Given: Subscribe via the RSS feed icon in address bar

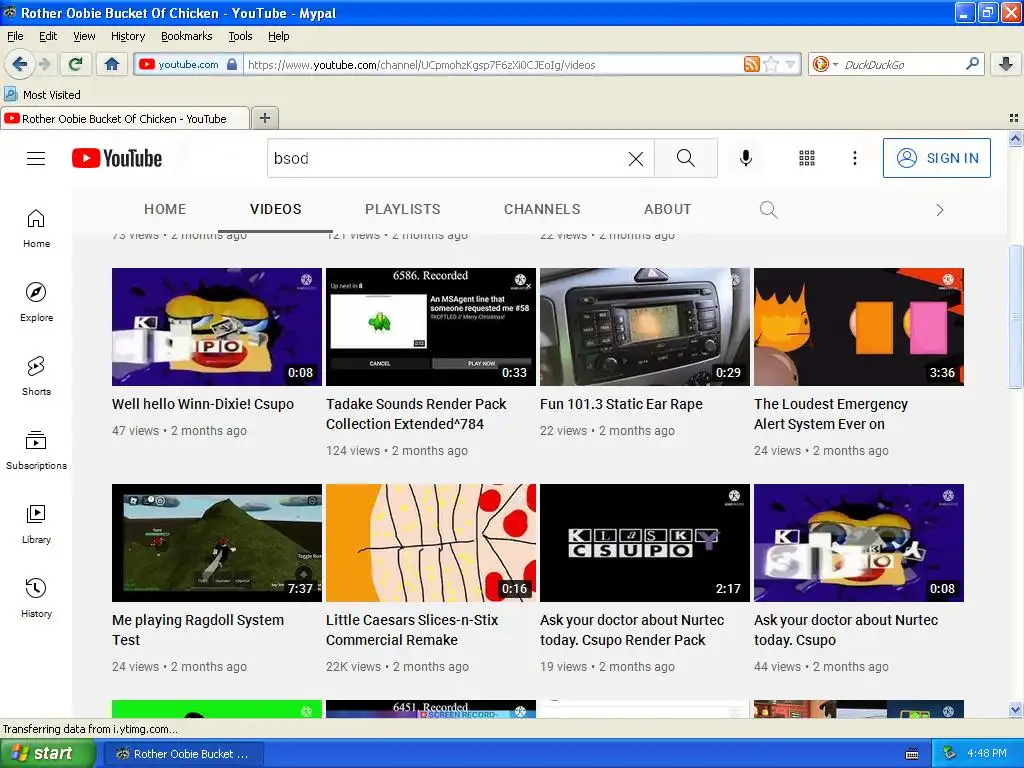Looking at the screenshot, I should coord(751,64).
